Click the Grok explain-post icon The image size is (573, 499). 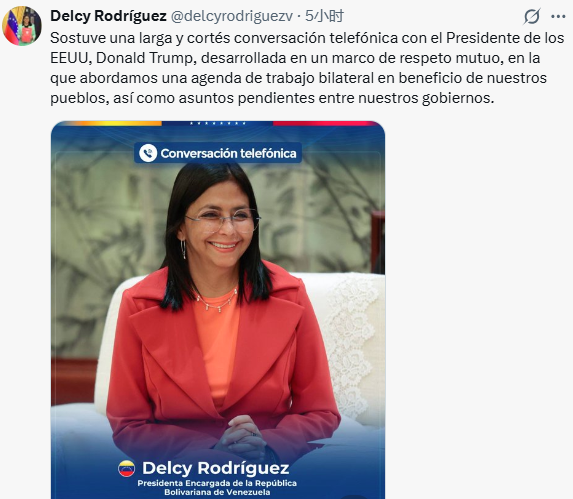[532, 16]
